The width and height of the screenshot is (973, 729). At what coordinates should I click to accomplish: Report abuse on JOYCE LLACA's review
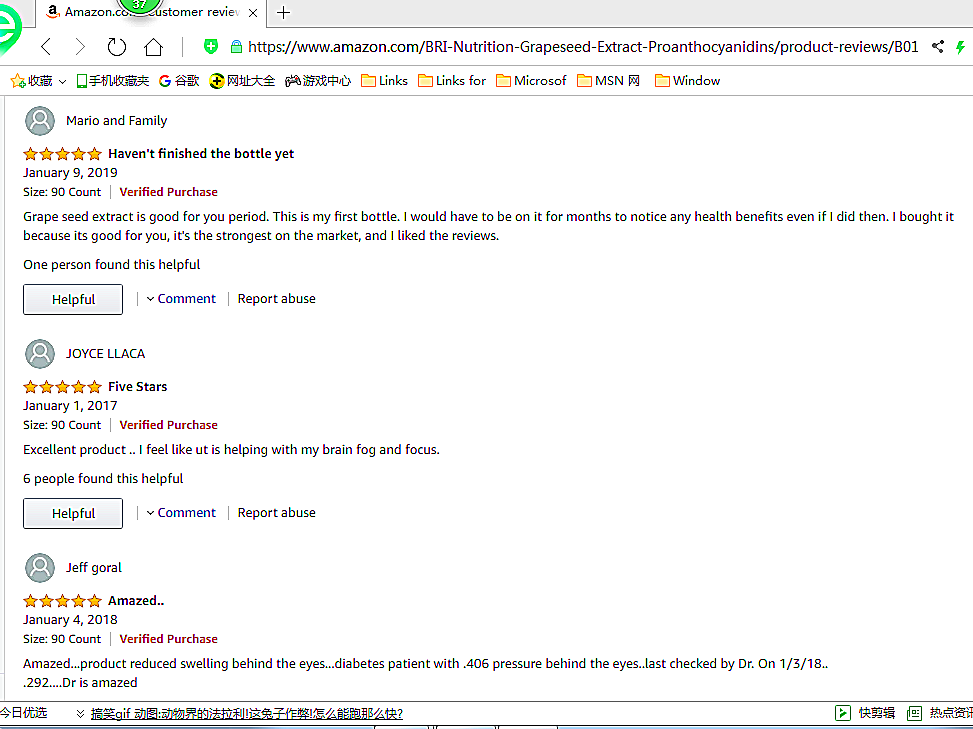[276, 513]
